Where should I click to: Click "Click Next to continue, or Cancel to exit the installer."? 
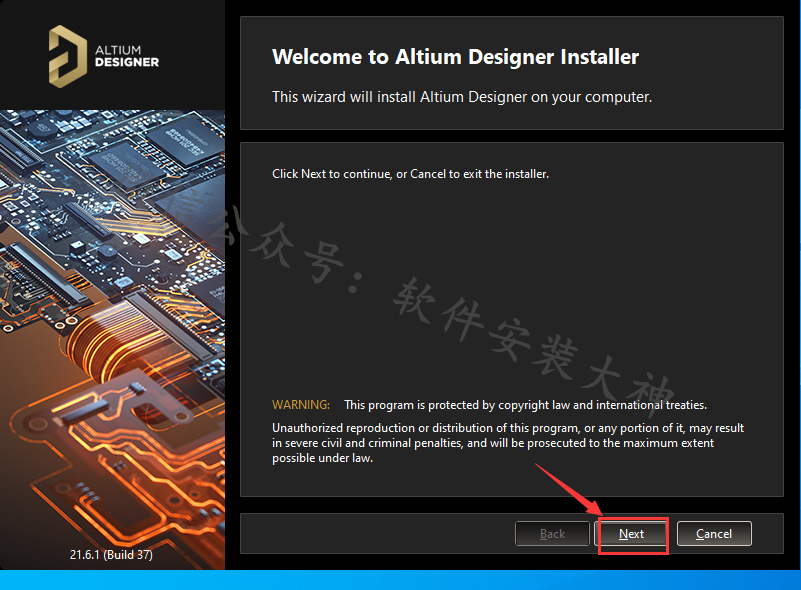coord(410,174)
